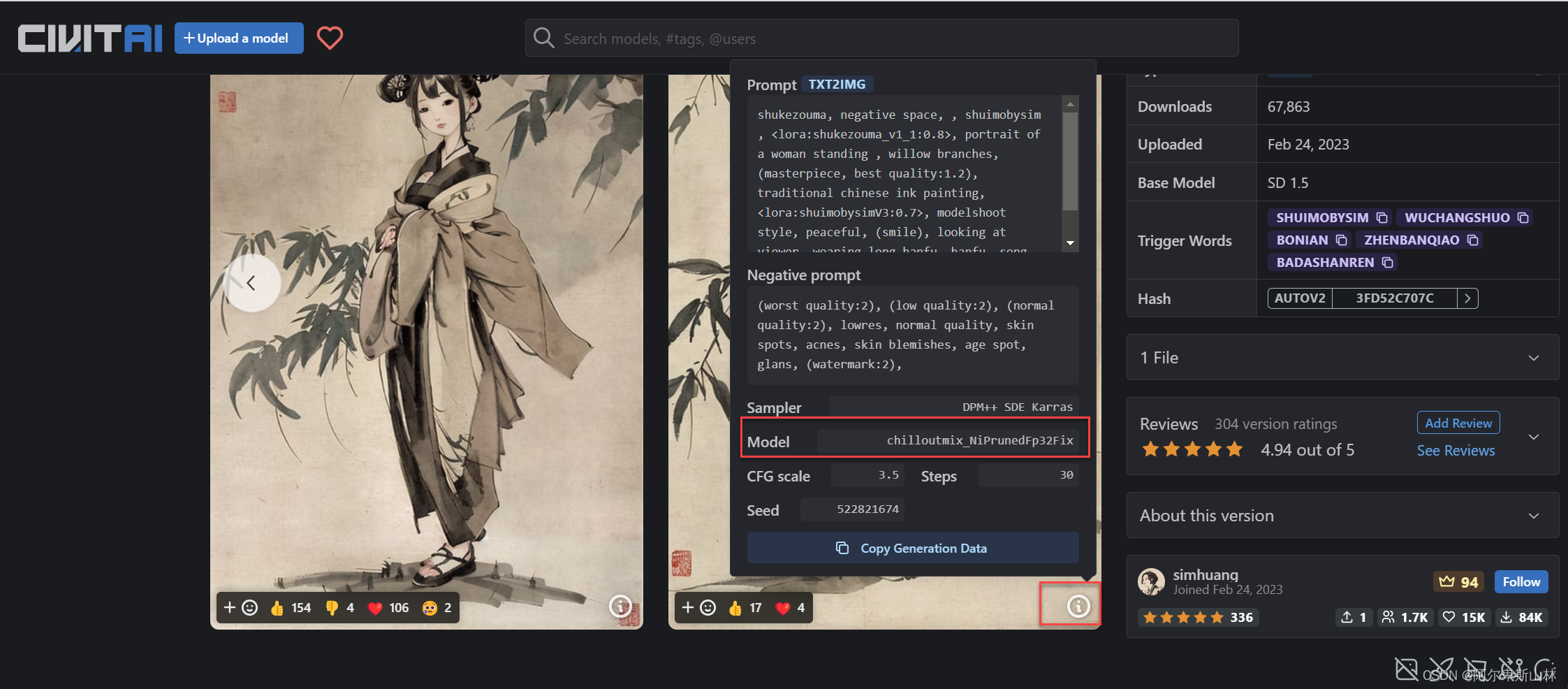Go to previous image in carousel
Viewport: 1568px width, 689px height.
tap(251, 282)
